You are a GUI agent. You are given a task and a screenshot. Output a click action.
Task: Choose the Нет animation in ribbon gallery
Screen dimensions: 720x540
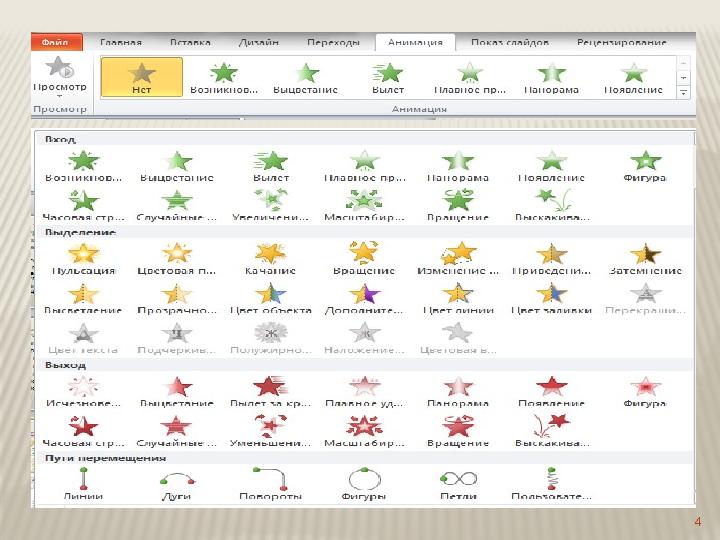point(142,77)
